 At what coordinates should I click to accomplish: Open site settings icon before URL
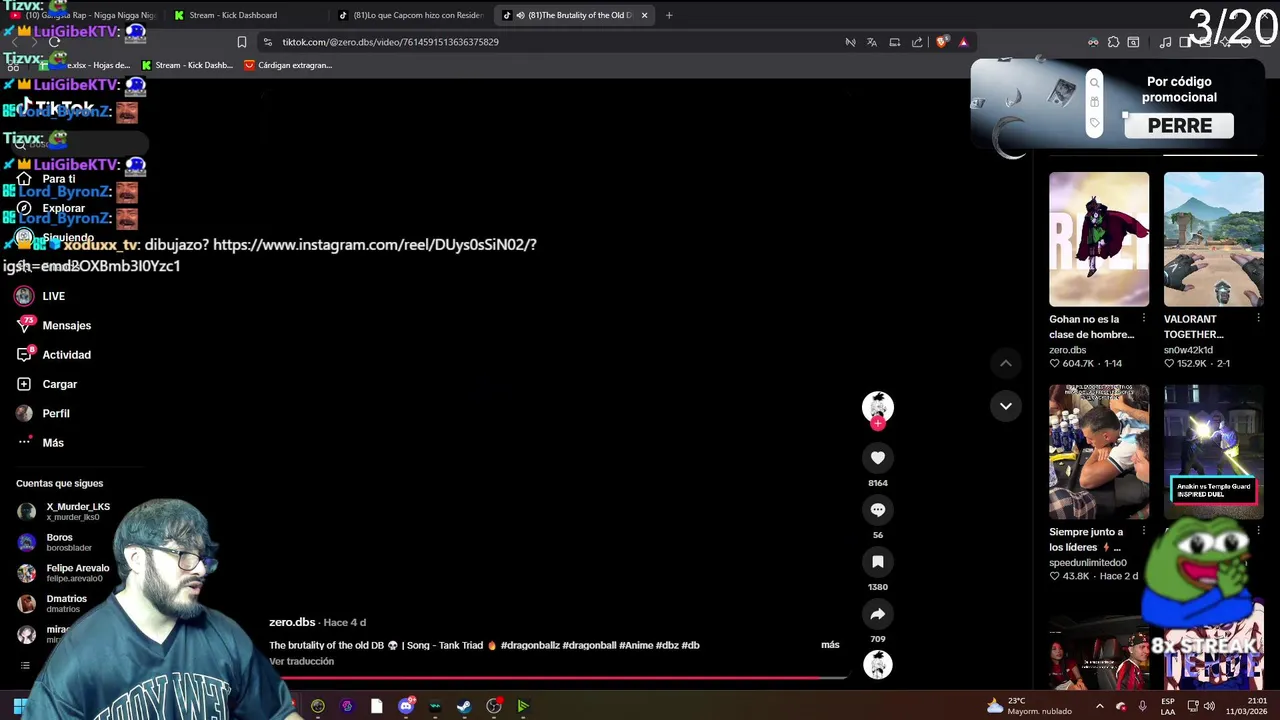267,42
